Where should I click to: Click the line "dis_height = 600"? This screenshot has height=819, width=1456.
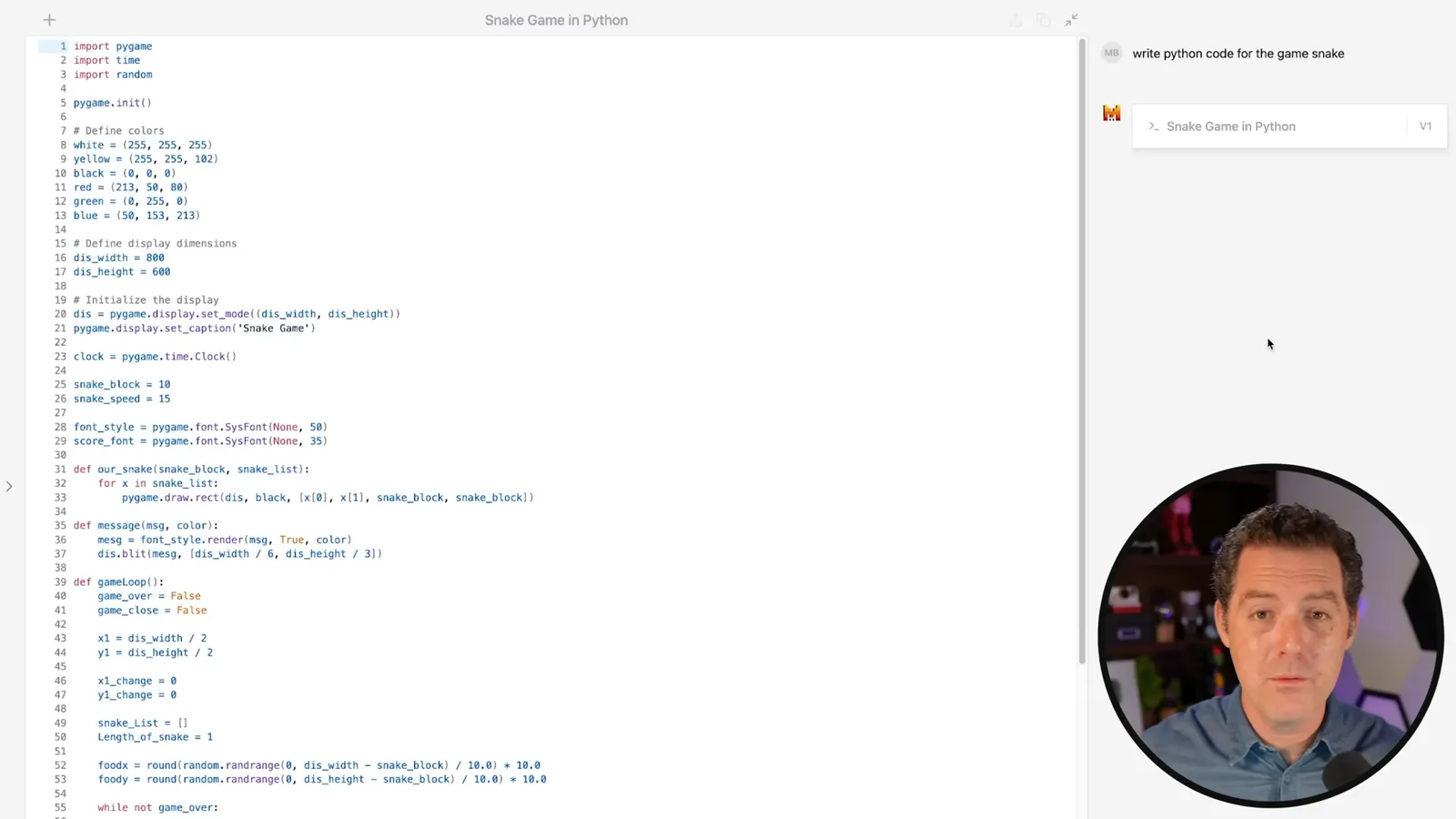(122, 272)
